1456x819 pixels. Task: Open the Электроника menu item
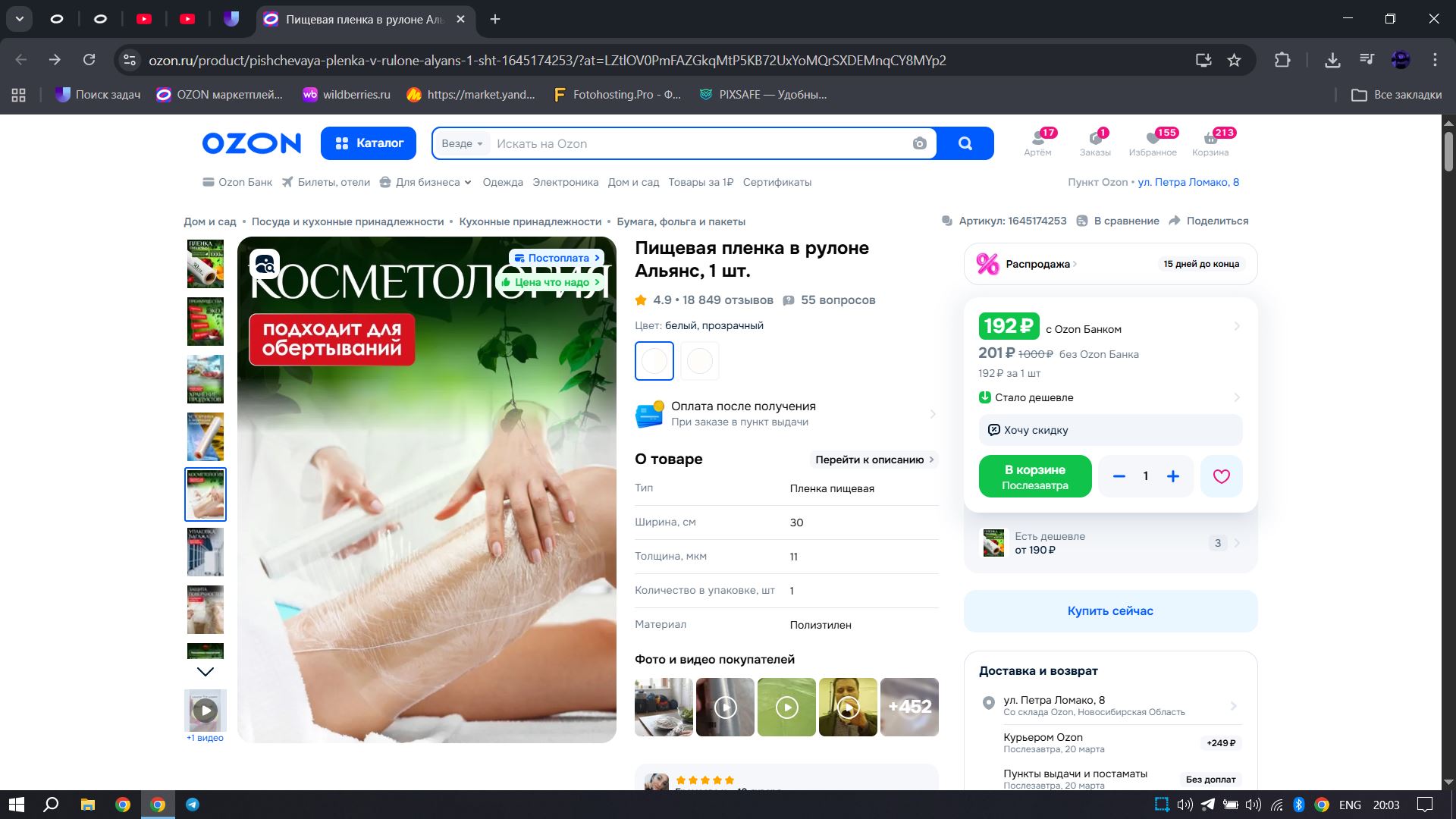(565, 182)
